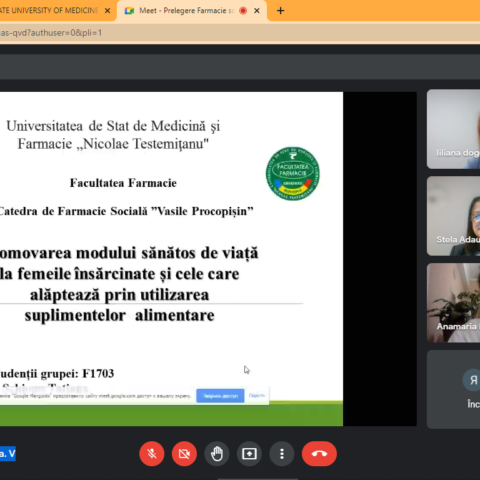Click the red recording indicator on tab
Screen dimensions: 480x480
coord(243,11)
